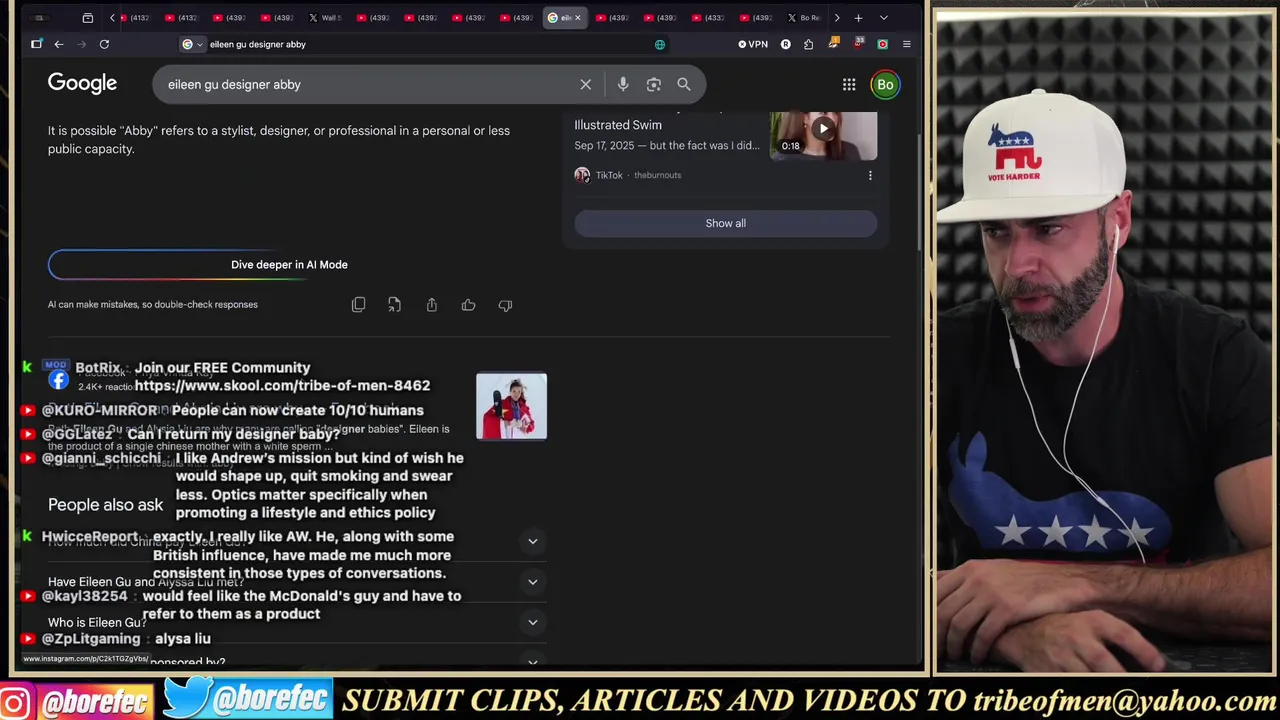
Task: Toggle the browser sidebar panel icon
Action: click(x=37, y=44)
